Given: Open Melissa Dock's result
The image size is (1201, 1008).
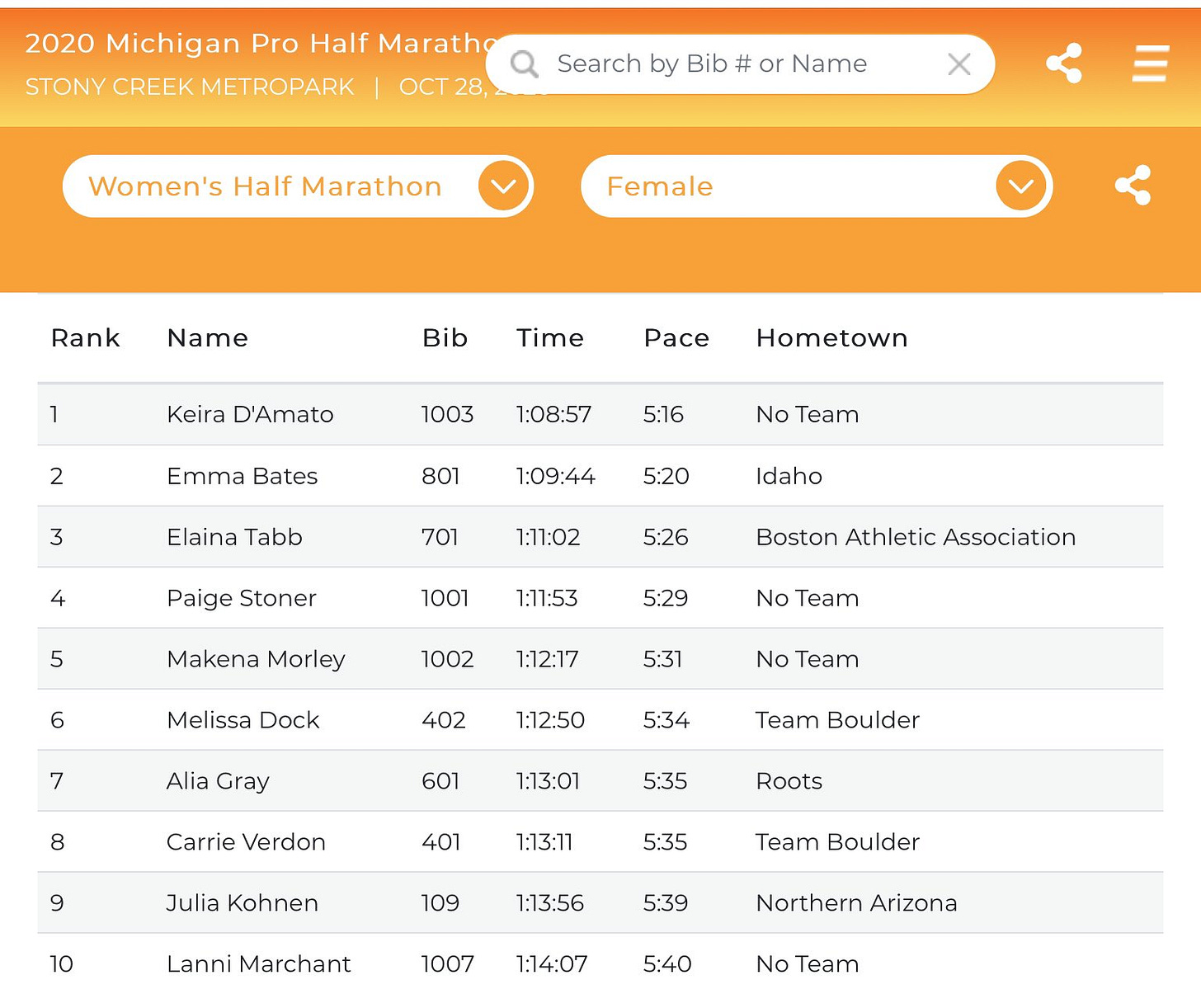Looking at the screenshot, I should pyautogui.click(x=243, y=720).
